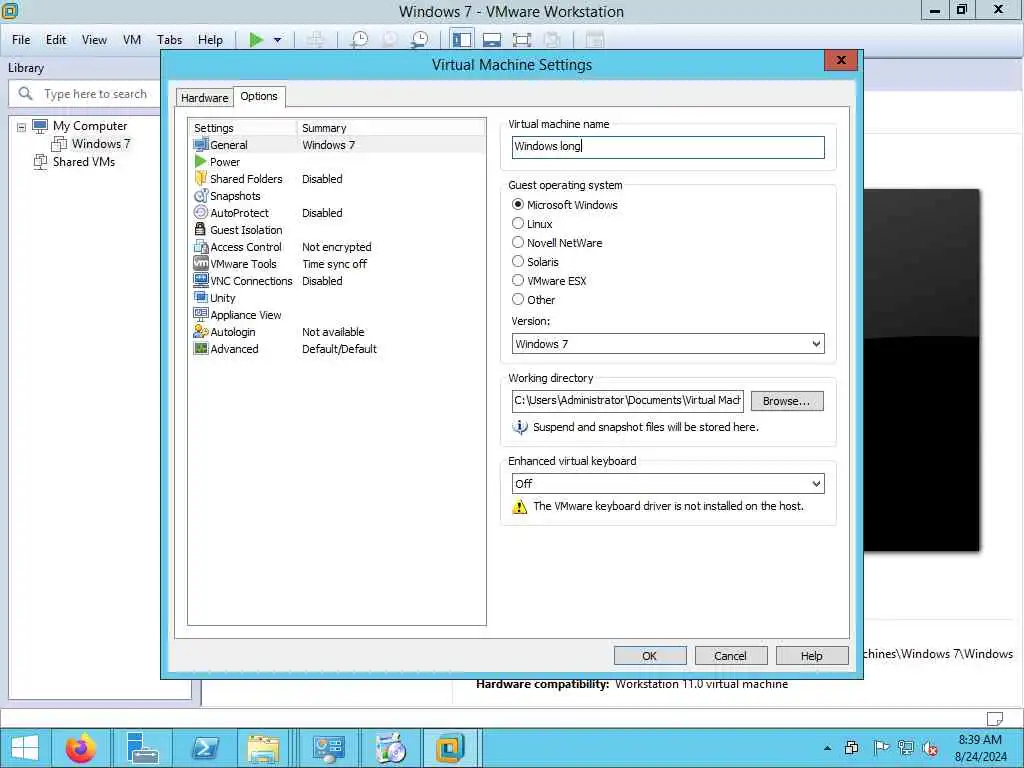Select Shared Folders in settings list
Screen dimensions: 1024x768
pos(337,179)
